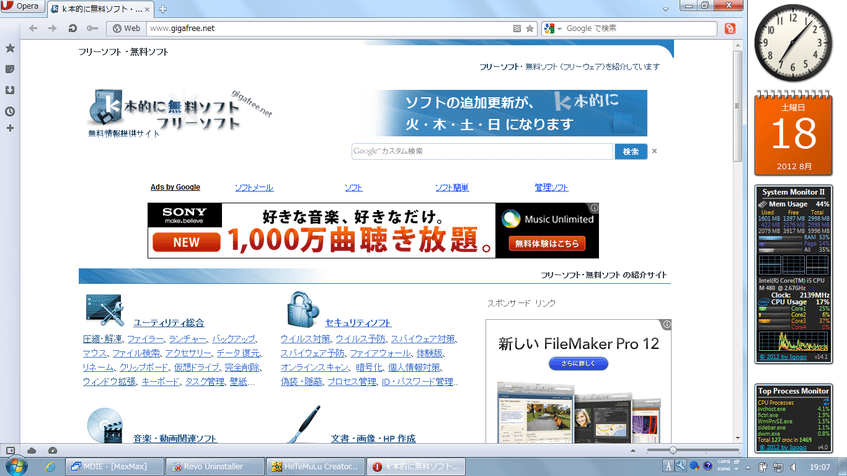Click the red Opera toolbar extension icon

pyautogui.click(x=730, y=29)
